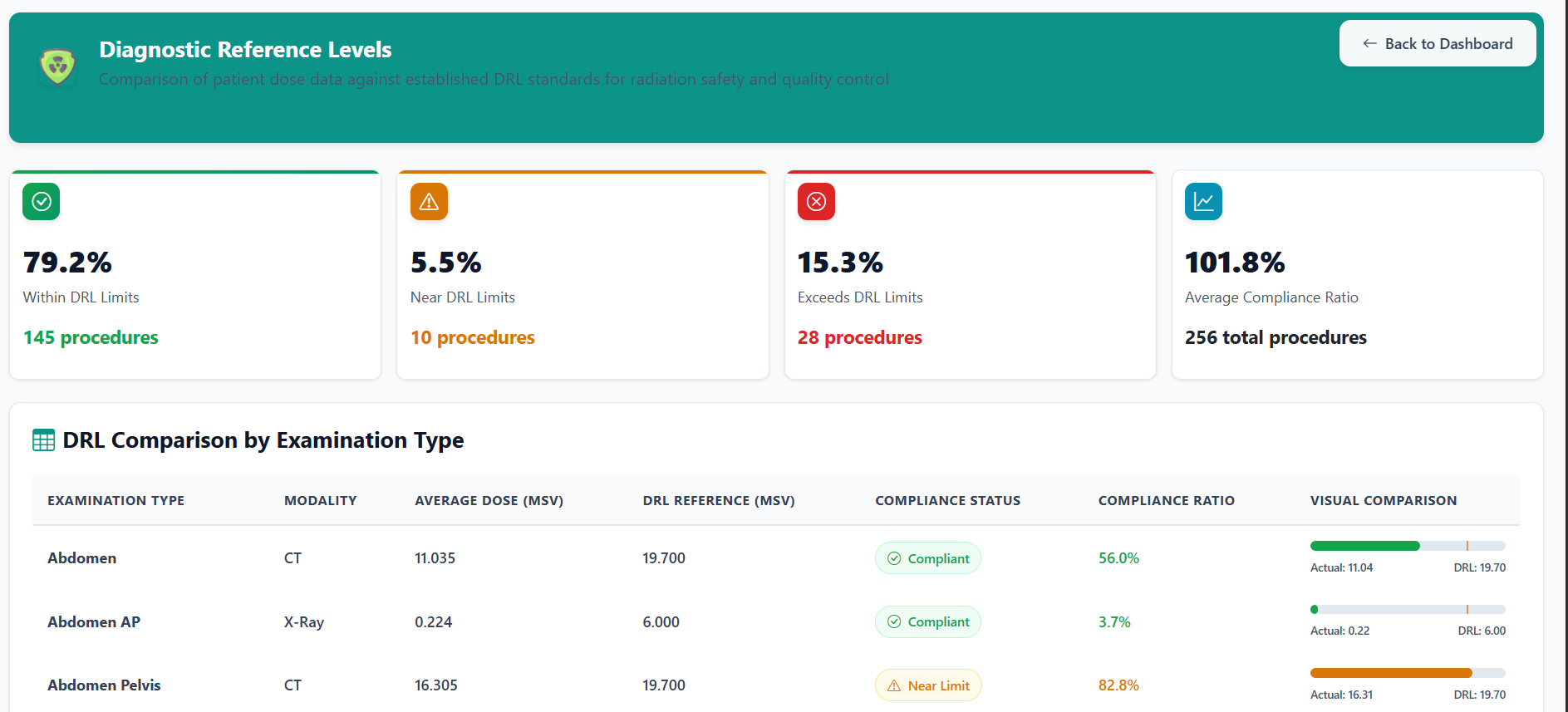
Task: Click the blue line chart icon on Average Compliance card
Action: pos(1203,201)
